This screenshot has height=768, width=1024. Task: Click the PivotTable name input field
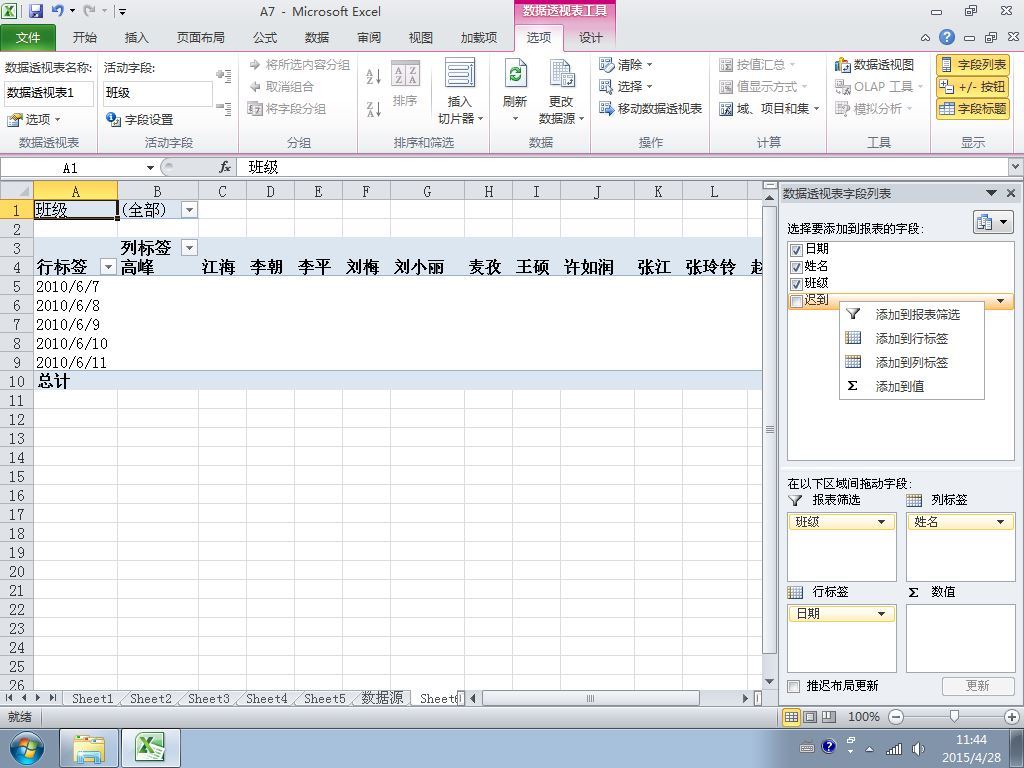49,93
